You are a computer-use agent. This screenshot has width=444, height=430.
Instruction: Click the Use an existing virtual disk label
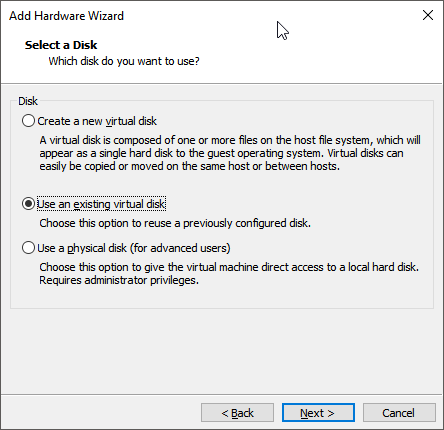[x=101, y=204]
